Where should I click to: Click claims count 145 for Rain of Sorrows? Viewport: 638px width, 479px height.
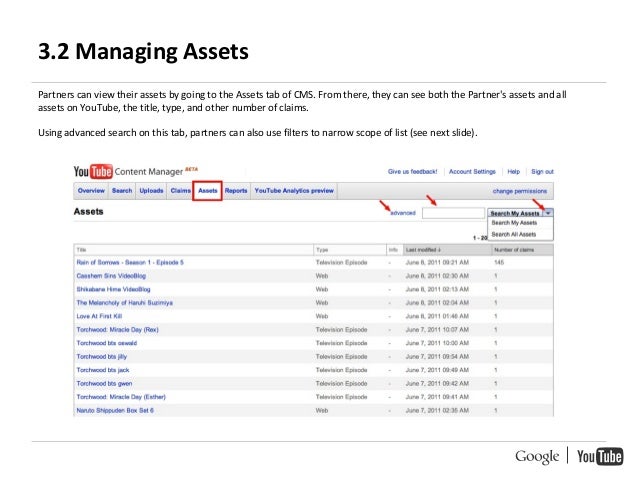click(499, 262)
